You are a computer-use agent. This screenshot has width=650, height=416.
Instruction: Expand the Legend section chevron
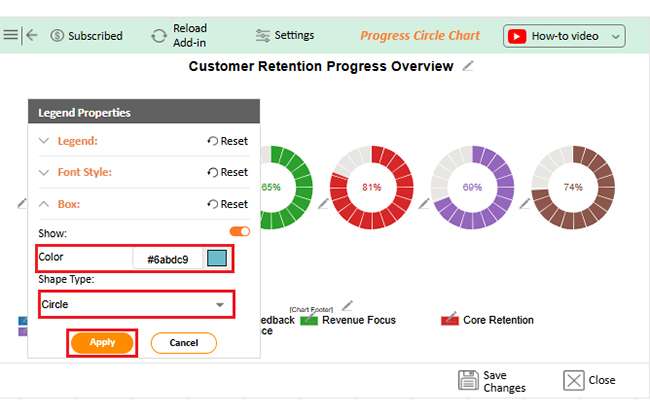tap(44, 141)
